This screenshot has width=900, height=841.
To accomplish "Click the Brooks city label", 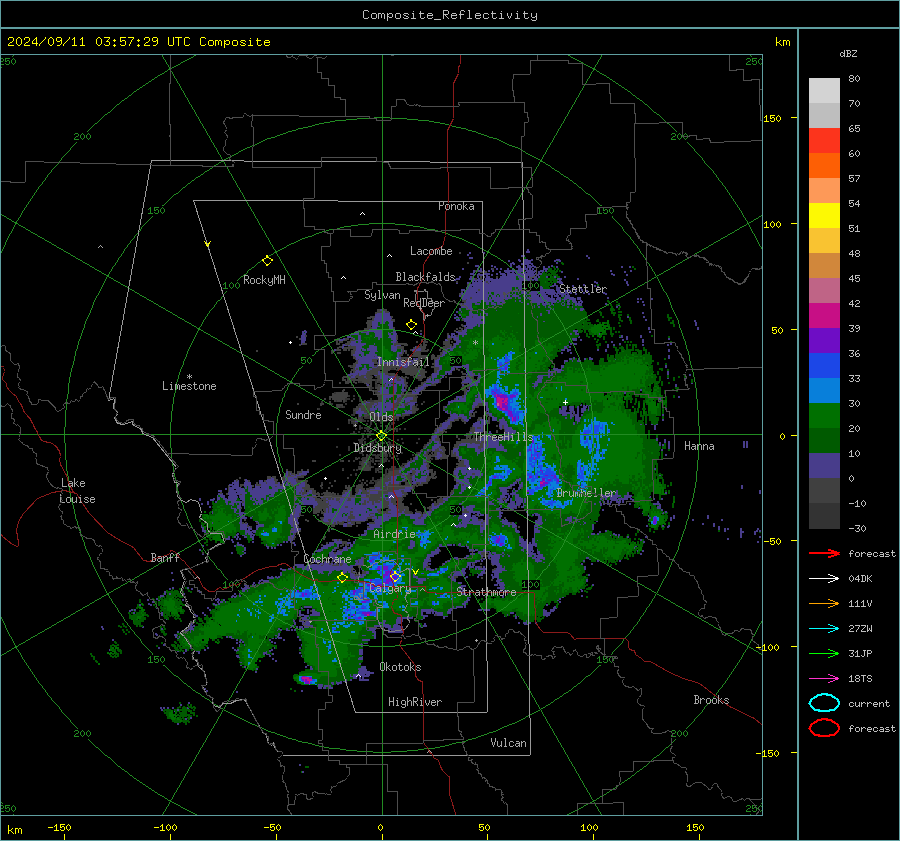I will point(711,700).
